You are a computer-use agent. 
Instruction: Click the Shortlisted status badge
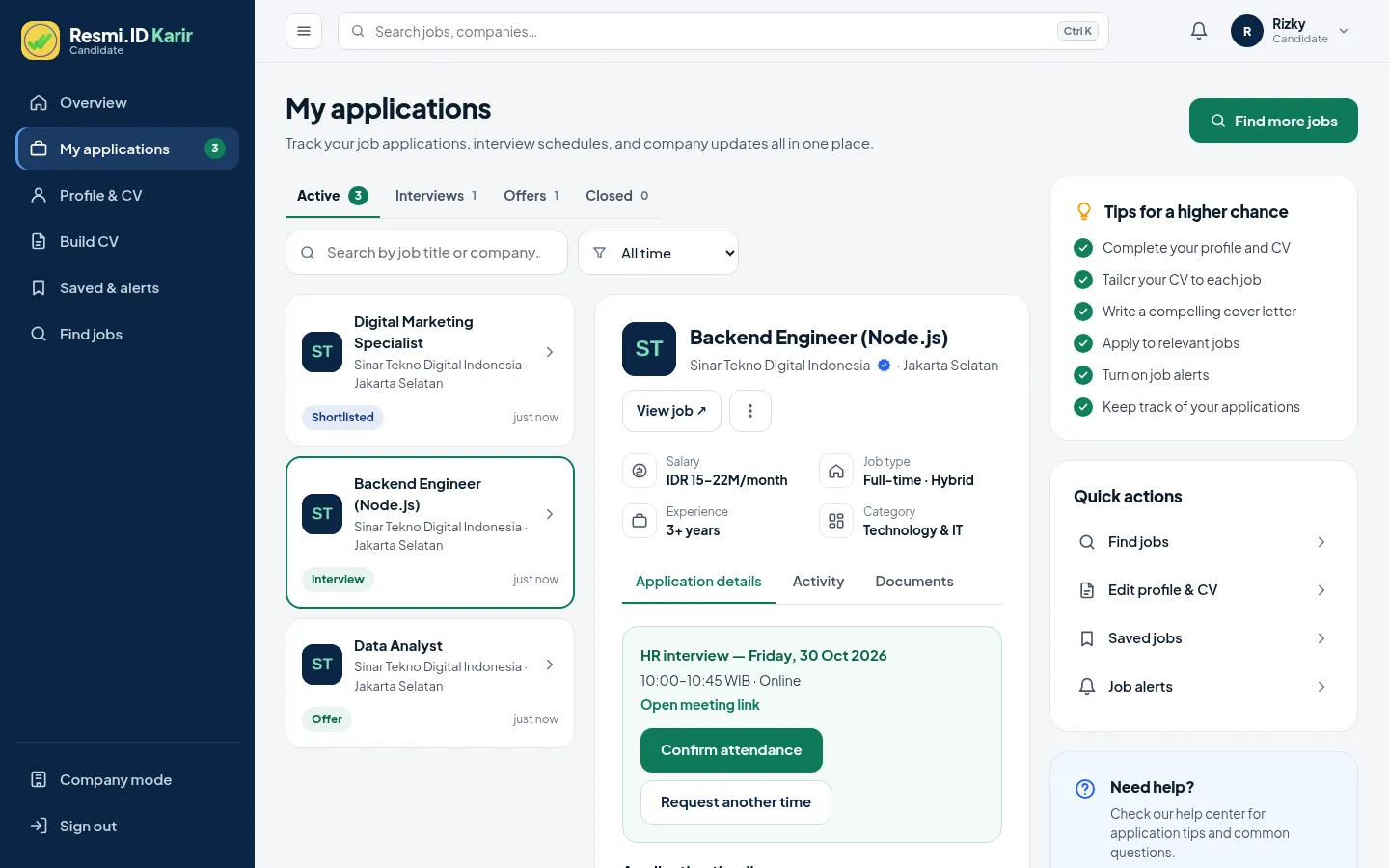(x=342, y=418)
